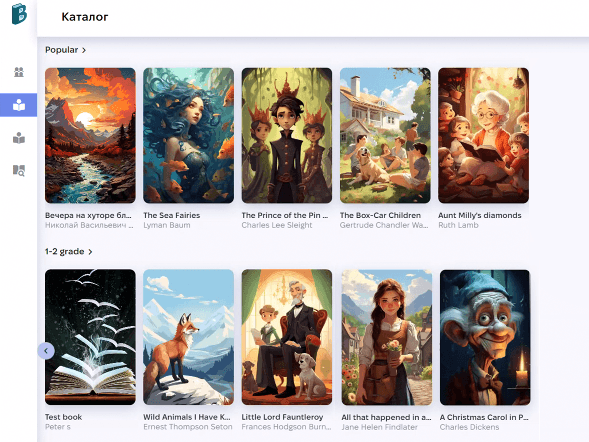Open the Popular category heading
The image size is (589, 442).
[x=62, y=50]
